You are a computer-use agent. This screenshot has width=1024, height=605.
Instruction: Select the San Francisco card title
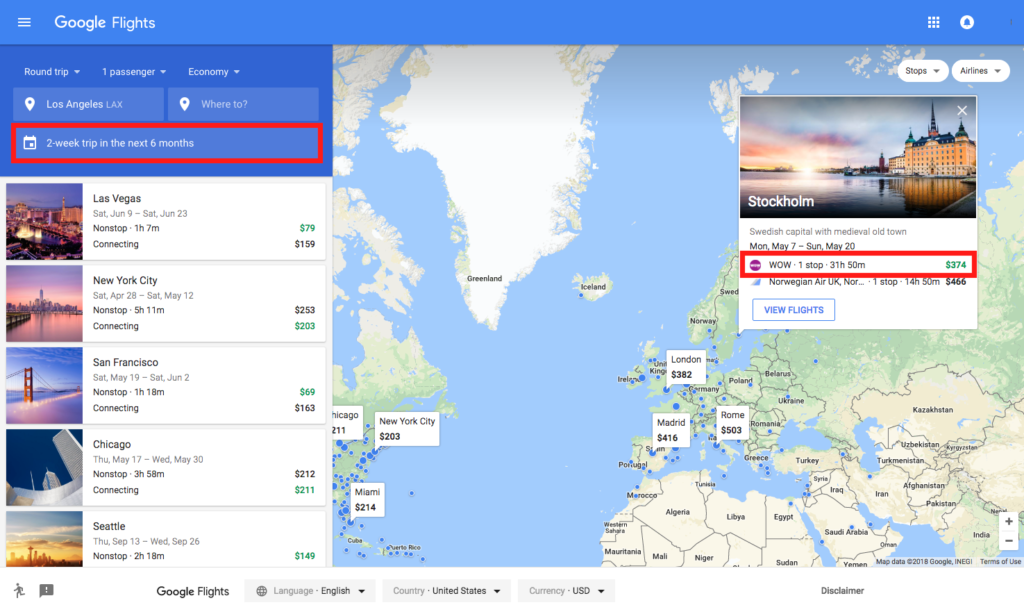pos(125,362)
